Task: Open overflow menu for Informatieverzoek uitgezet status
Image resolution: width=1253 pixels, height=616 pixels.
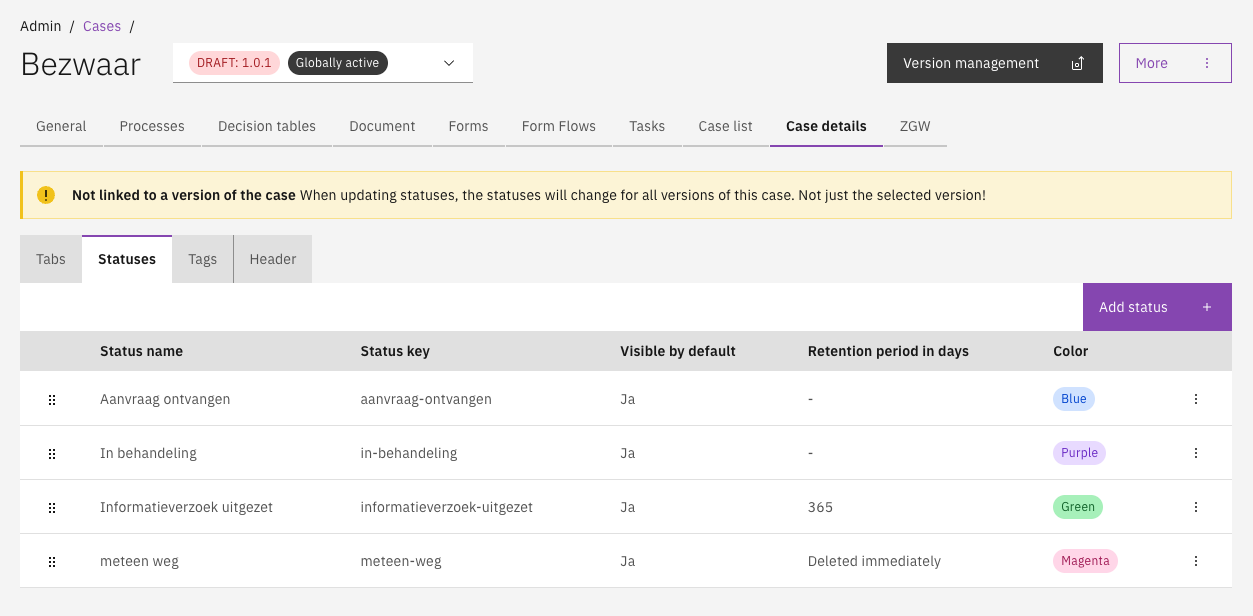Action: (x=1196, y=507)
